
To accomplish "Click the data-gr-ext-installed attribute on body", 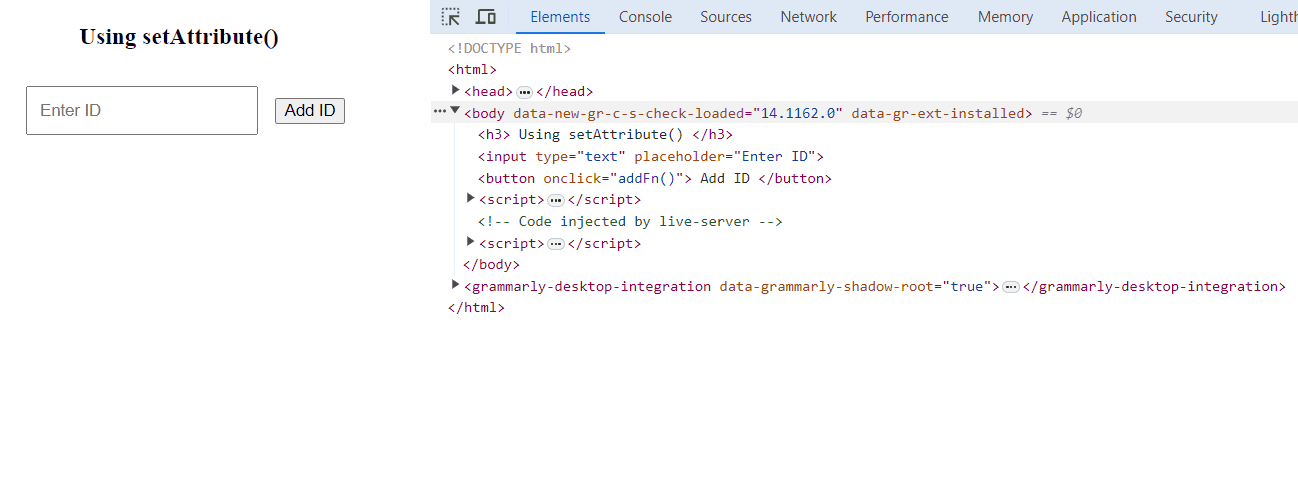I will click(937, 114).
